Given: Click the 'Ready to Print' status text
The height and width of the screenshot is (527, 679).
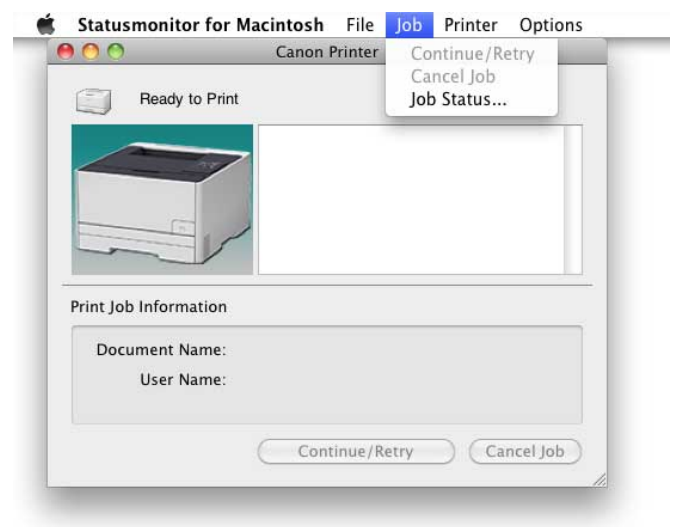Looking at the screenshot, I should [x=189, y=99].
